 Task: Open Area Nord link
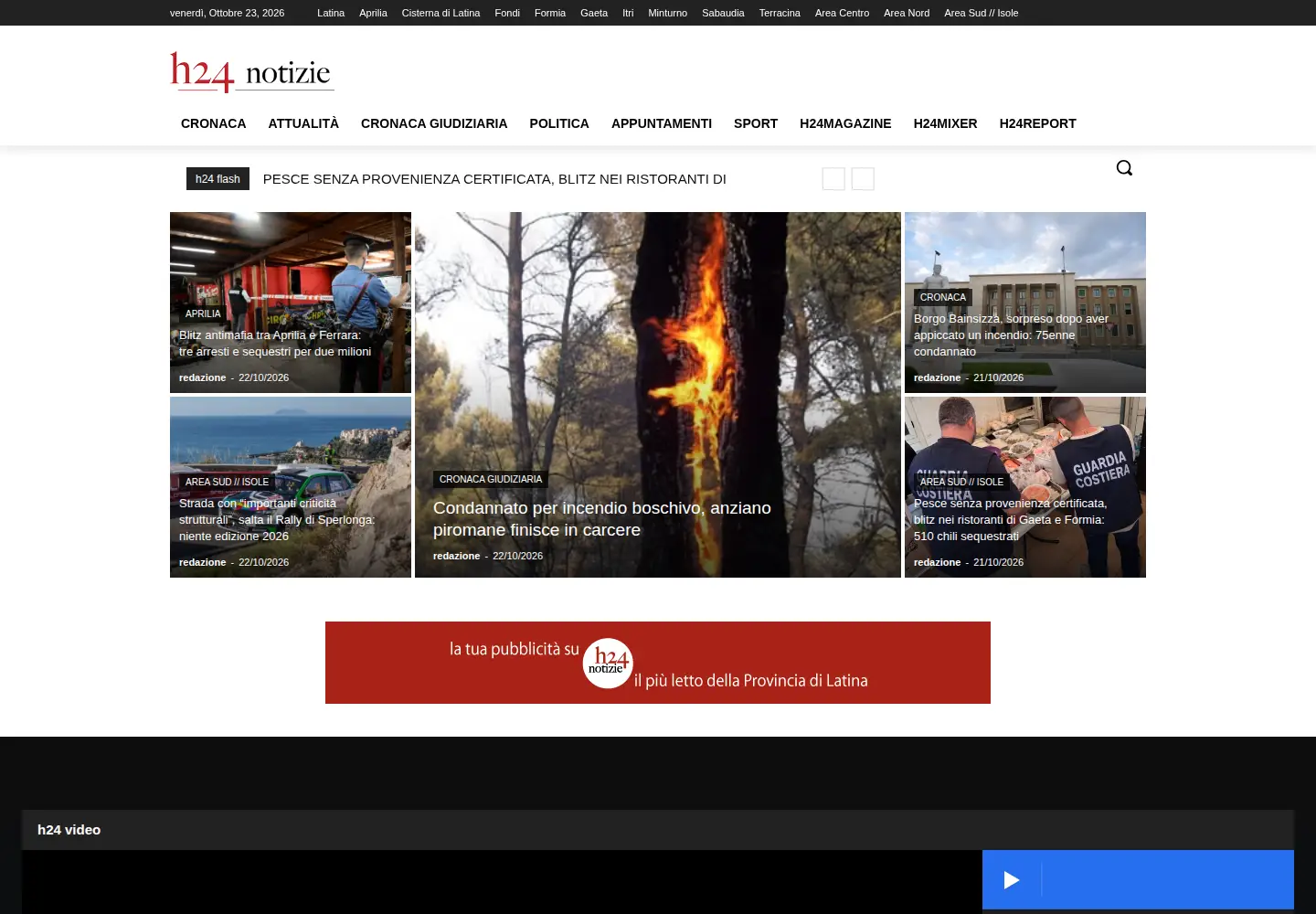click(907, 13)
